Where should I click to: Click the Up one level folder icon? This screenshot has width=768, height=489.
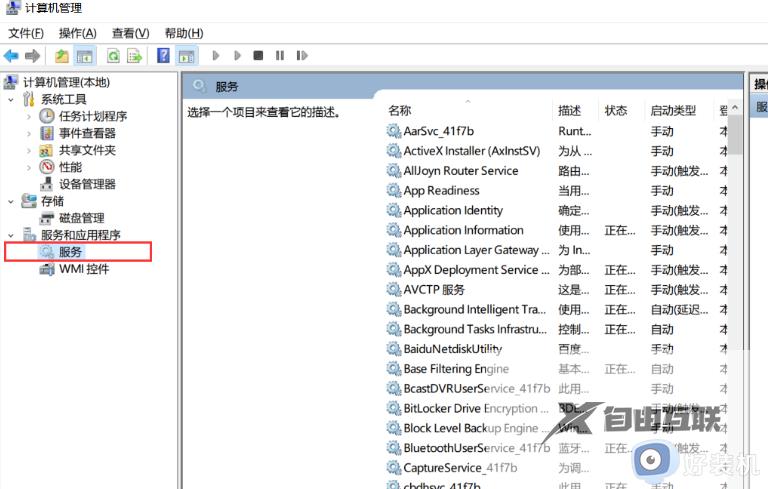click(x=62, y=56)
